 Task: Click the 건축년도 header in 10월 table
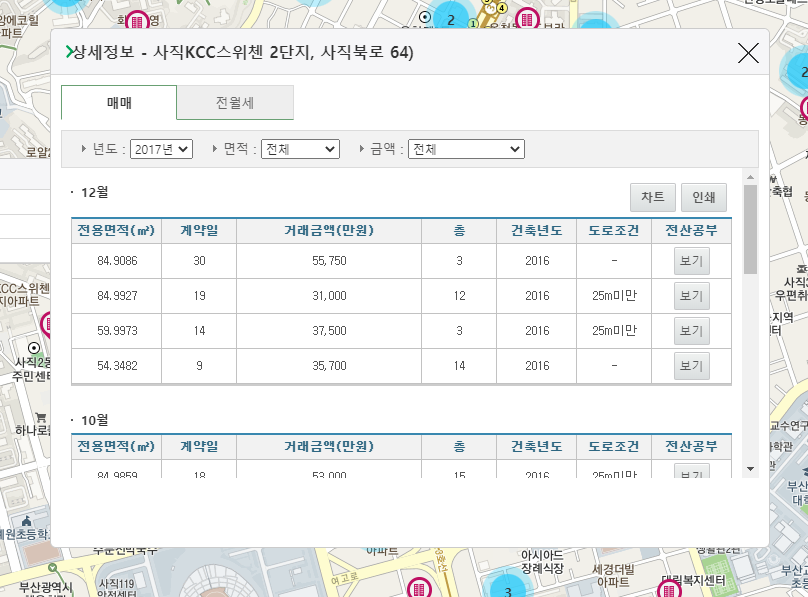click(x=536, y=446)
